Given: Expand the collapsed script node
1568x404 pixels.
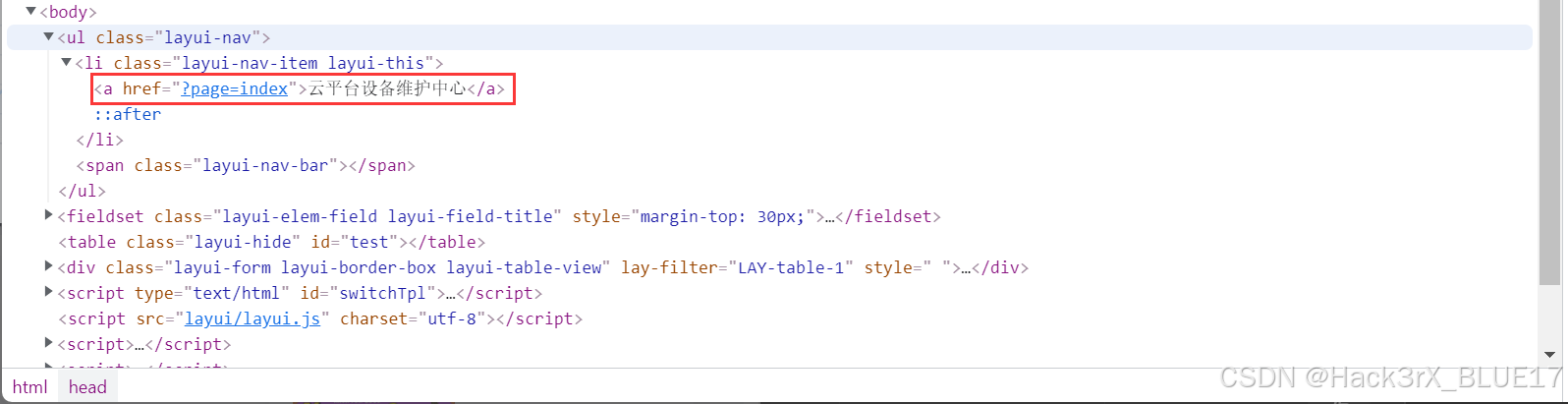Looking at the screenshot, I should click(x=48, y=343).
